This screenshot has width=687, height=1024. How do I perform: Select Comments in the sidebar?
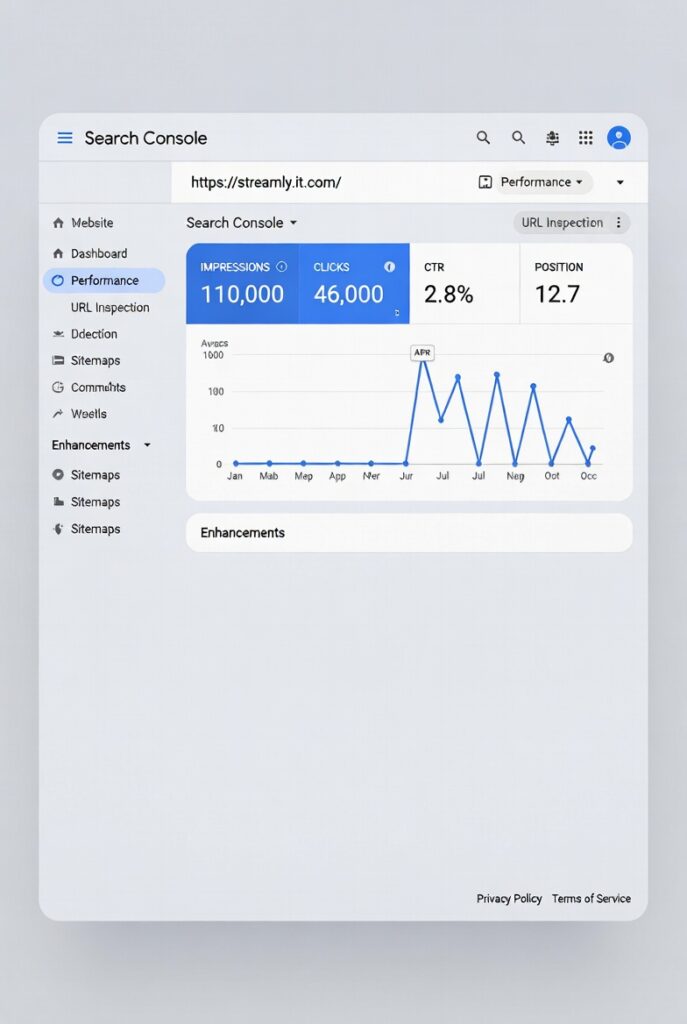tap(98, 387)
